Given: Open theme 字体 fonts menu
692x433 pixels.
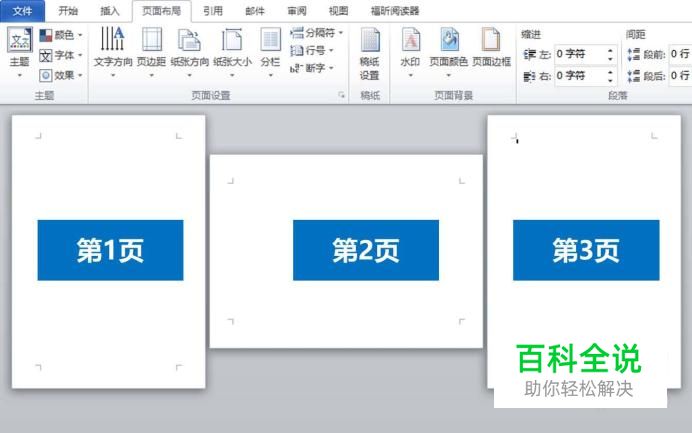Looking at the screenshot, I should [61, 55].
